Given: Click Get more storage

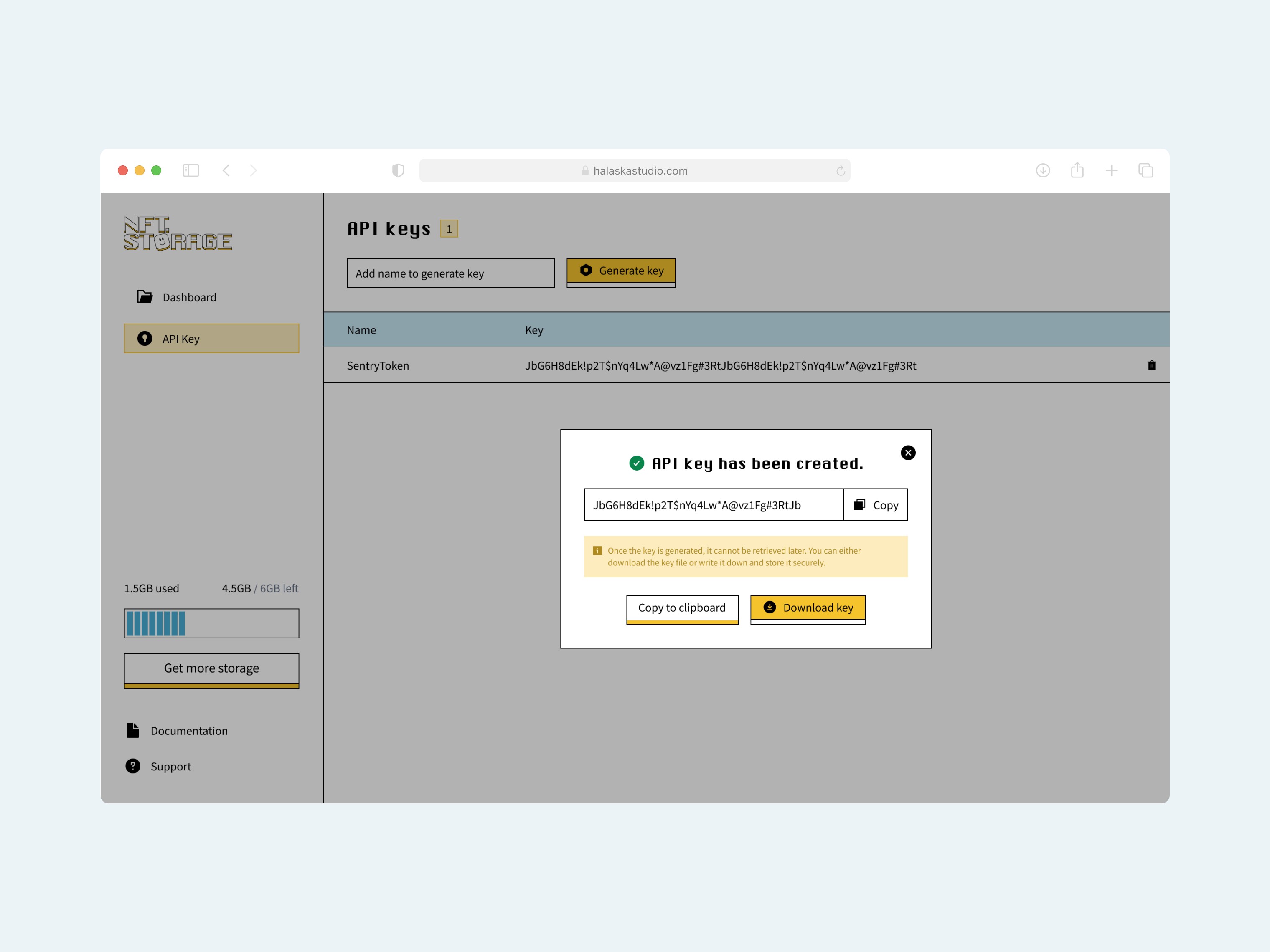Looking at the screenshot, I should click(211, 668).
